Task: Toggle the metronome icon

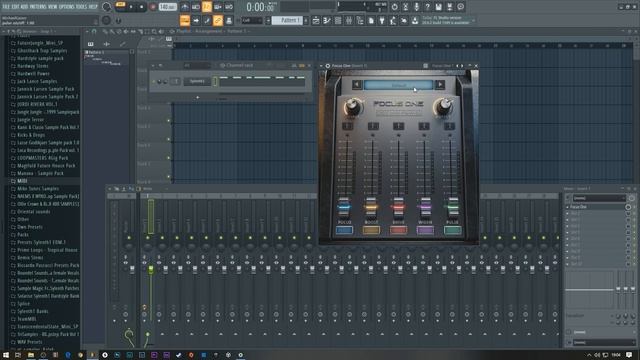Action: (184, 7)
